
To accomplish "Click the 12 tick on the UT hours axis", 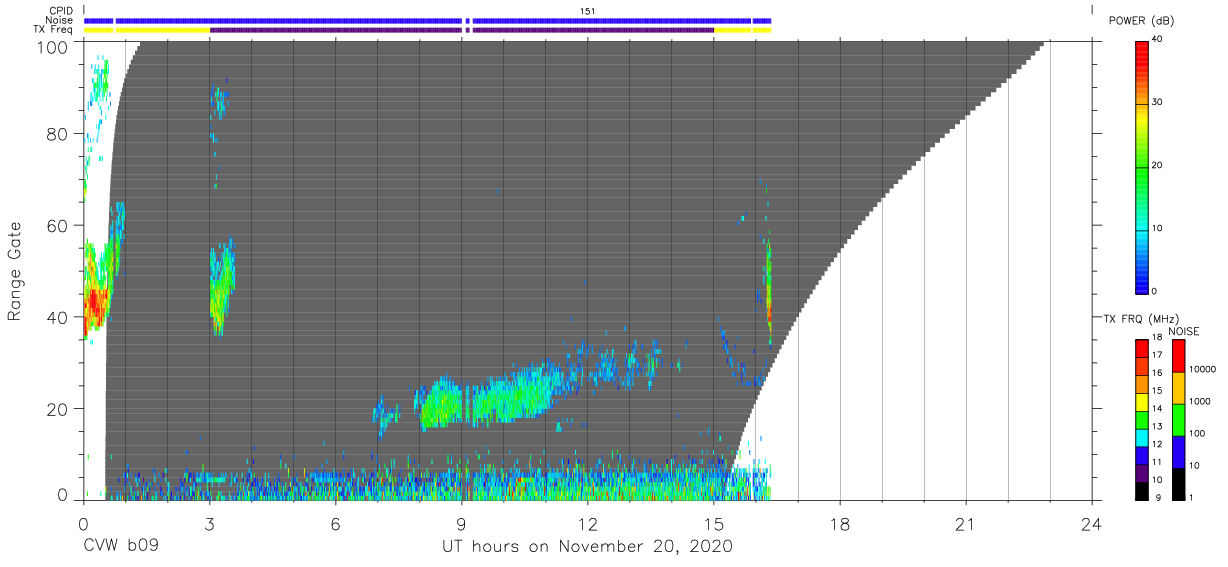I will pyautogui.click(x=588, y=523).
